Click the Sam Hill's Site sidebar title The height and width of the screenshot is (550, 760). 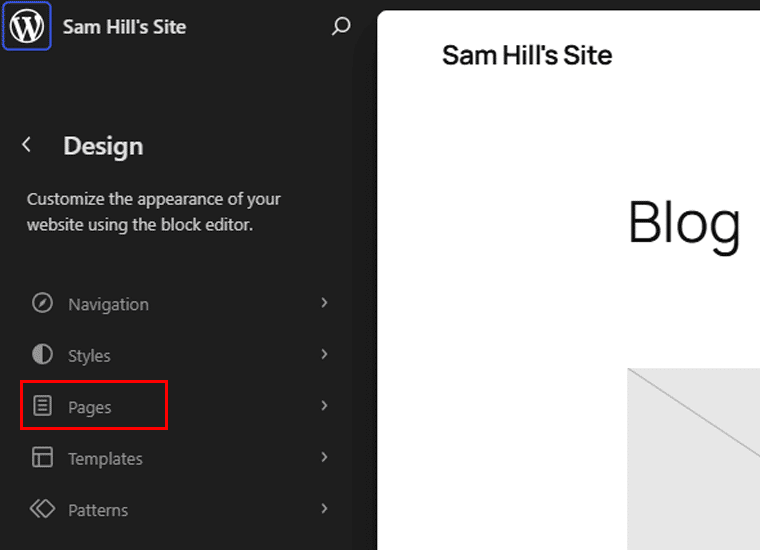pyautogui.click(x=124, y=27)
